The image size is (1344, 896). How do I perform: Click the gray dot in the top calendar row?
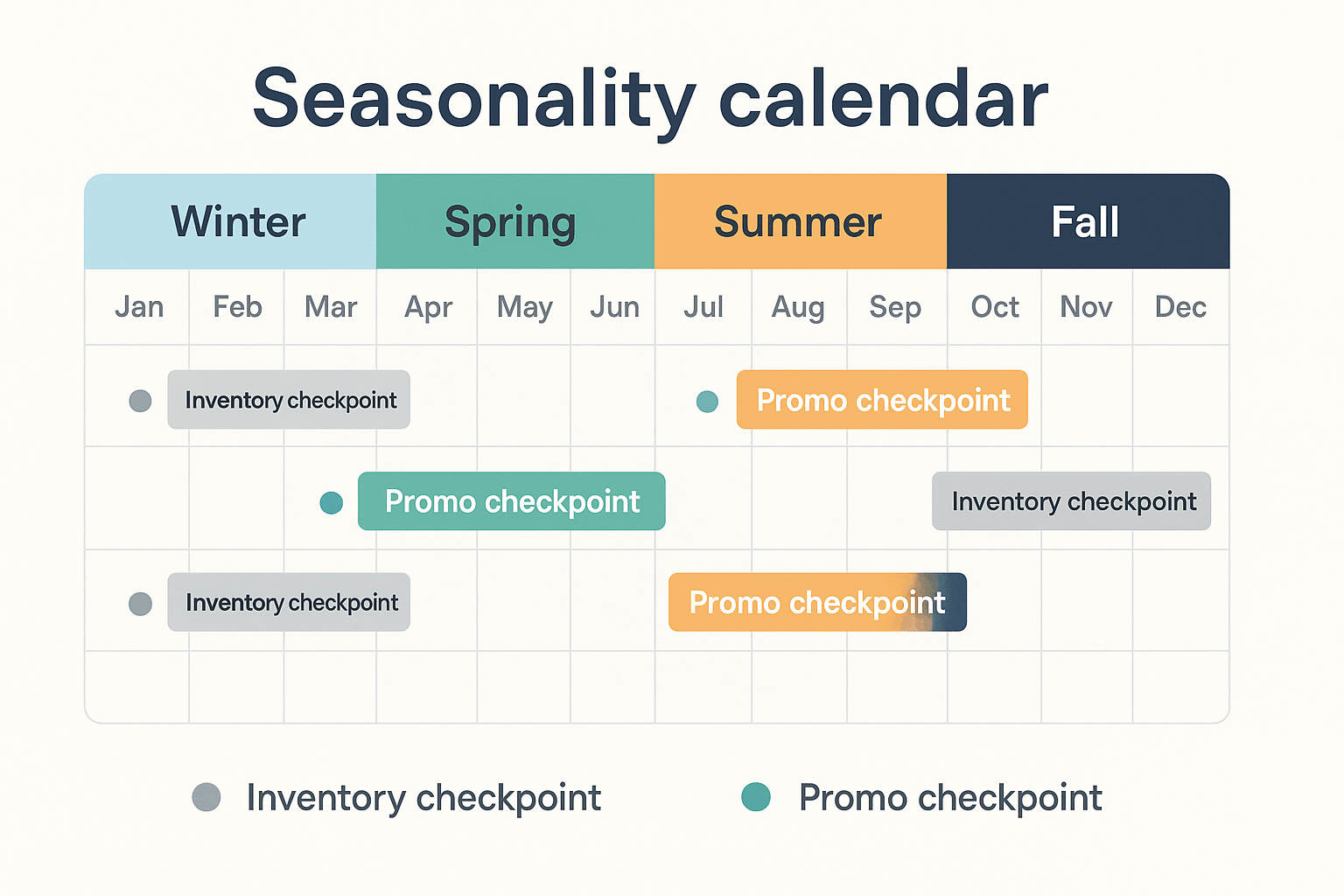click(140, 401)
